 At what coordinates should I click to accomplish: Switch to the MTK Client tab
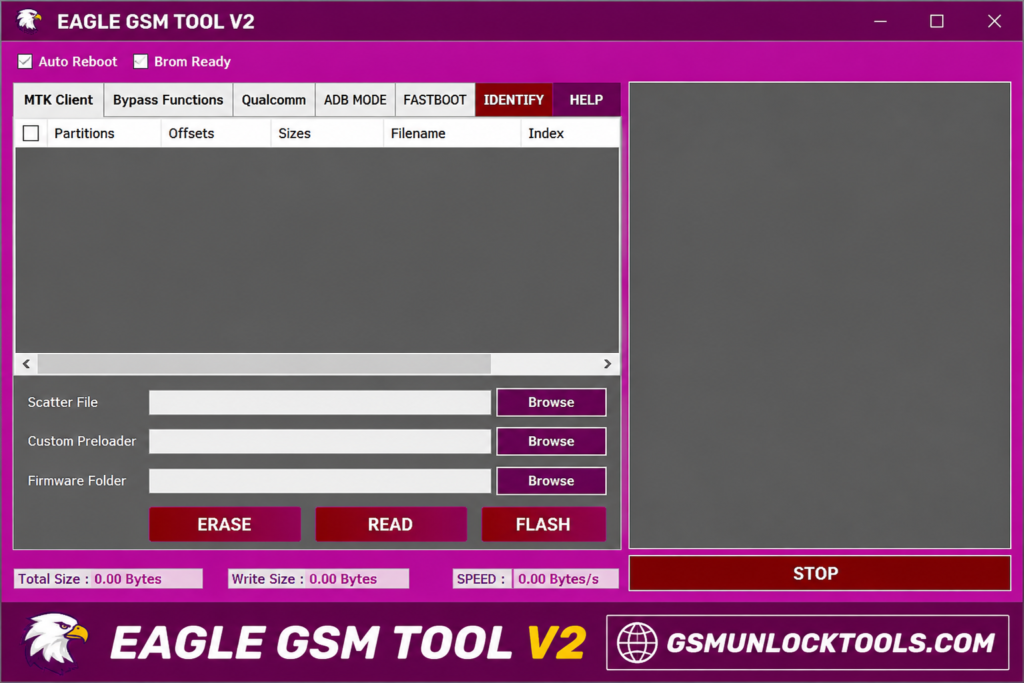pos(58,100)
